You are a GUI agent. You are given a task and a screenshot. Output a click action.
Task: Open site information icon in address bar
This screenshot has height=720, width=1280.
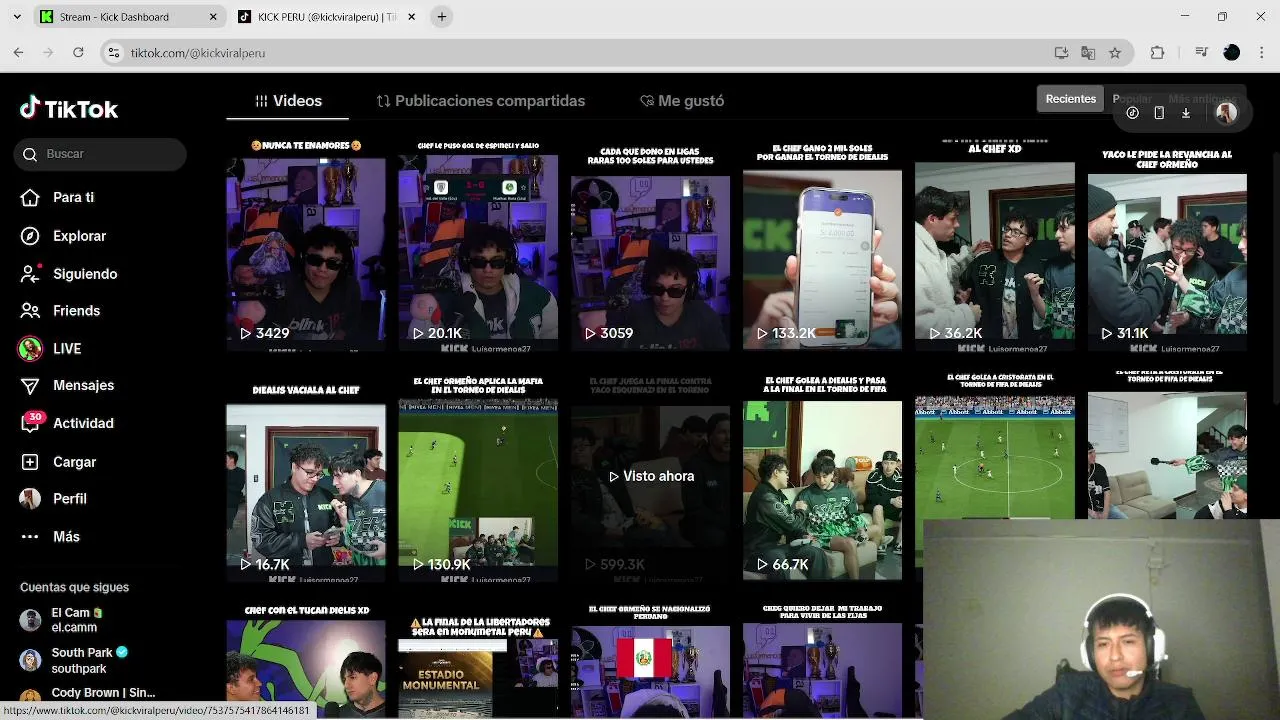coord(114,53)
